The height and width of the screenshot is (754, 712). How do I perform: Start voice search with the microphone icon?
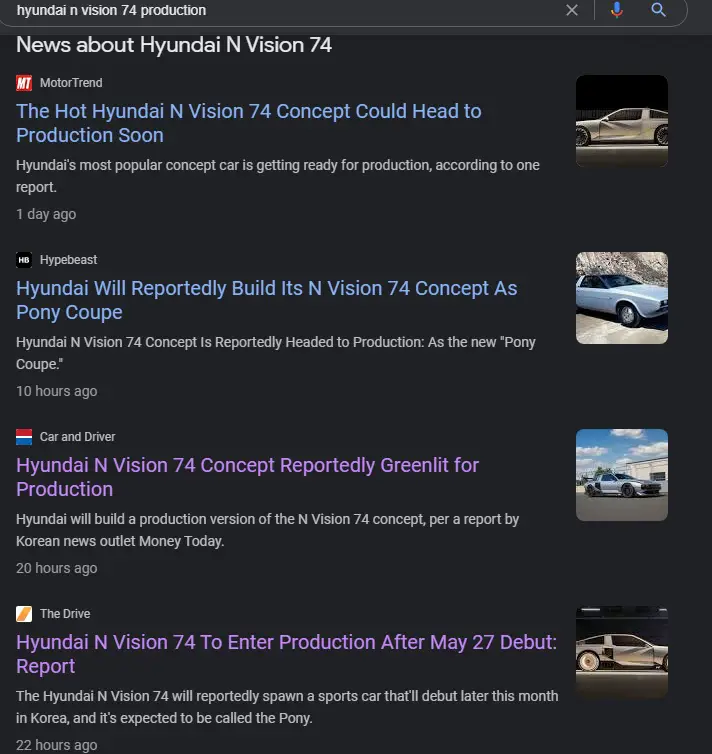616,10
